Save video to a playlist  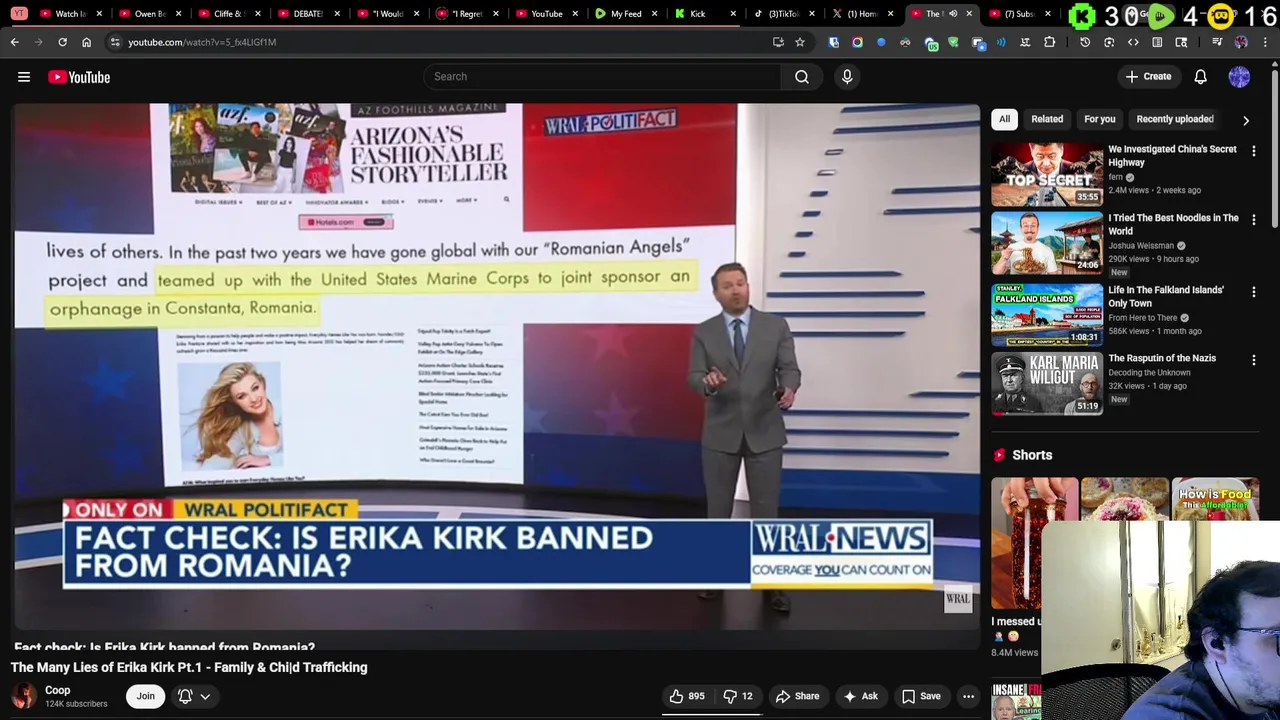(x=921, y=696)
